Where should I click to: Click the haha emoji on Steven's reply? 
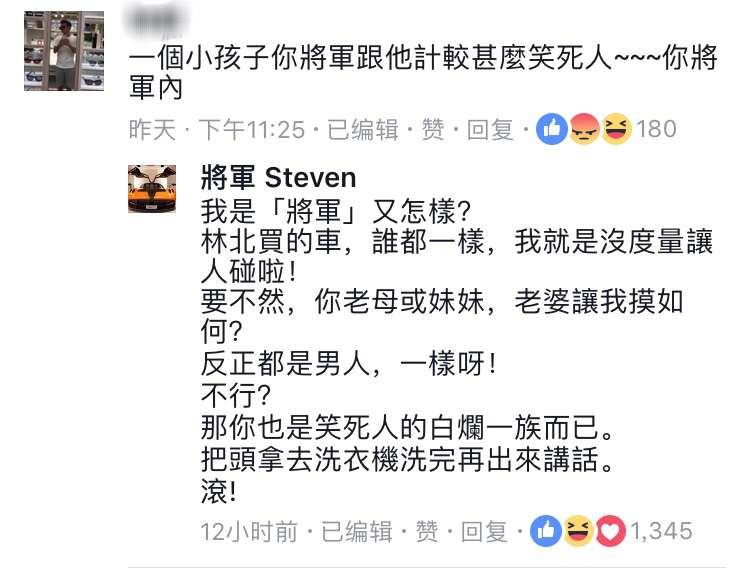coord(578,531)
